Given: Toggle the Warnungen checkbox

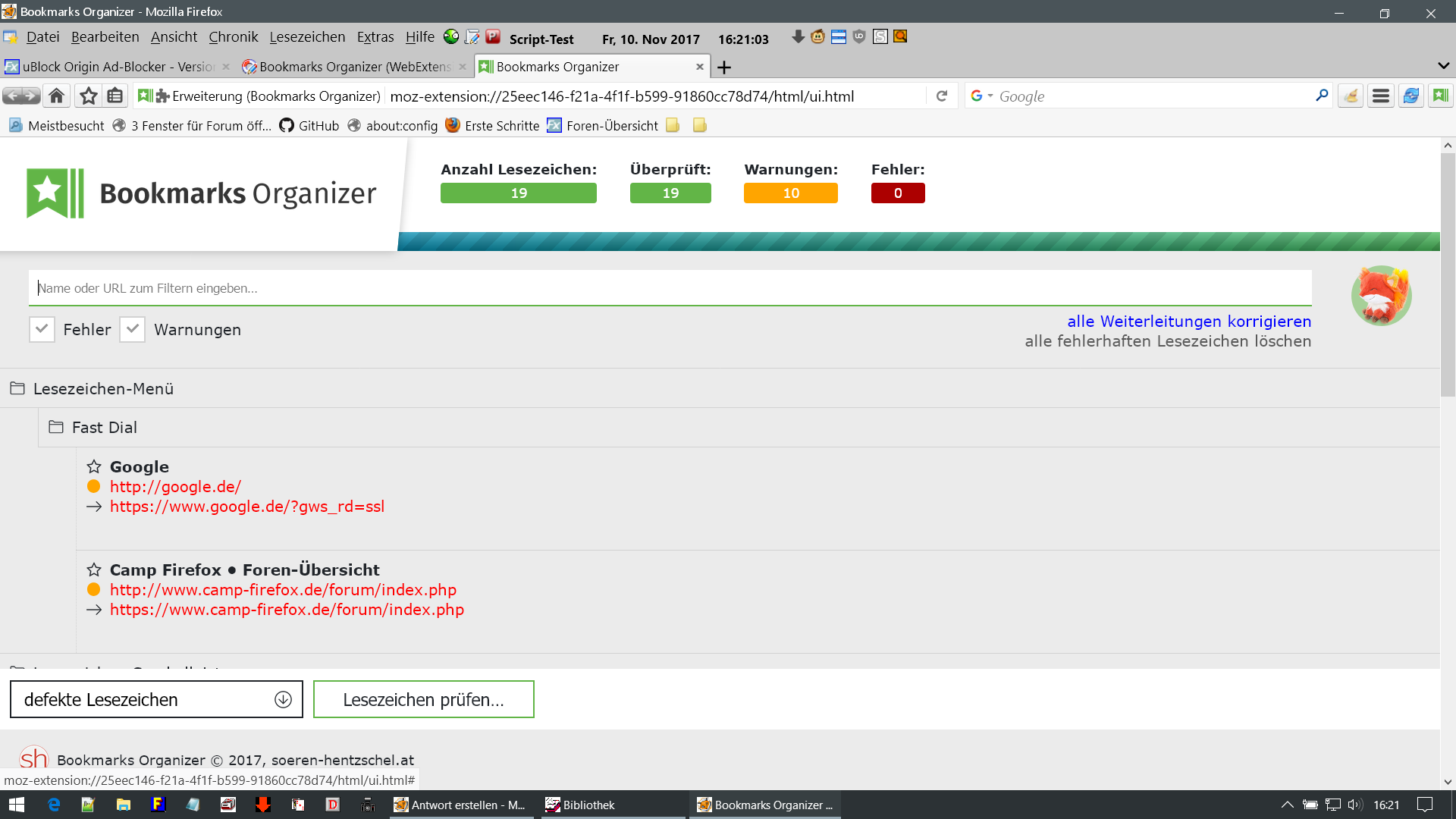Looking at the screenshot, I should click(x=133, y=330).
